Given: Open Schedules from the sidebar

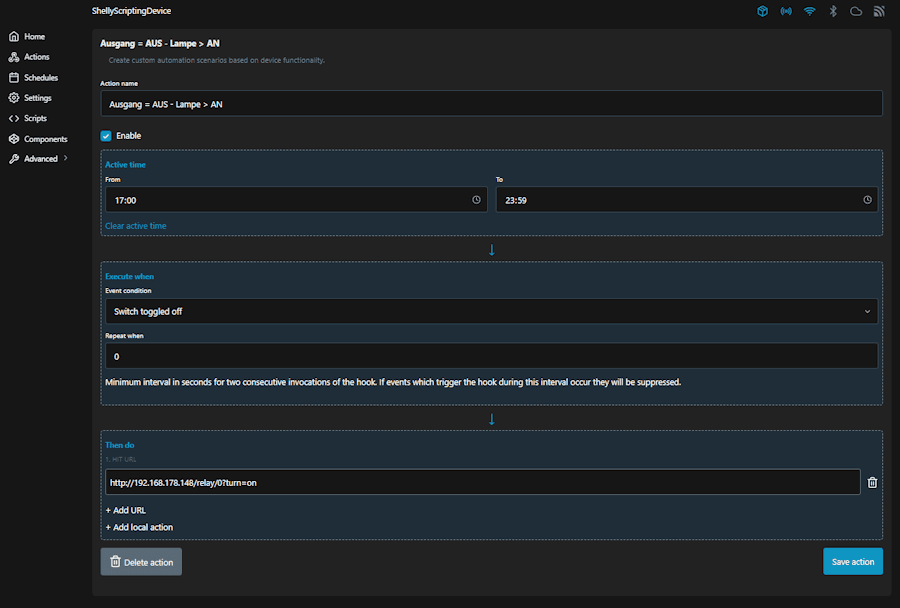Looking at the screenshot, I should [40, 77].
